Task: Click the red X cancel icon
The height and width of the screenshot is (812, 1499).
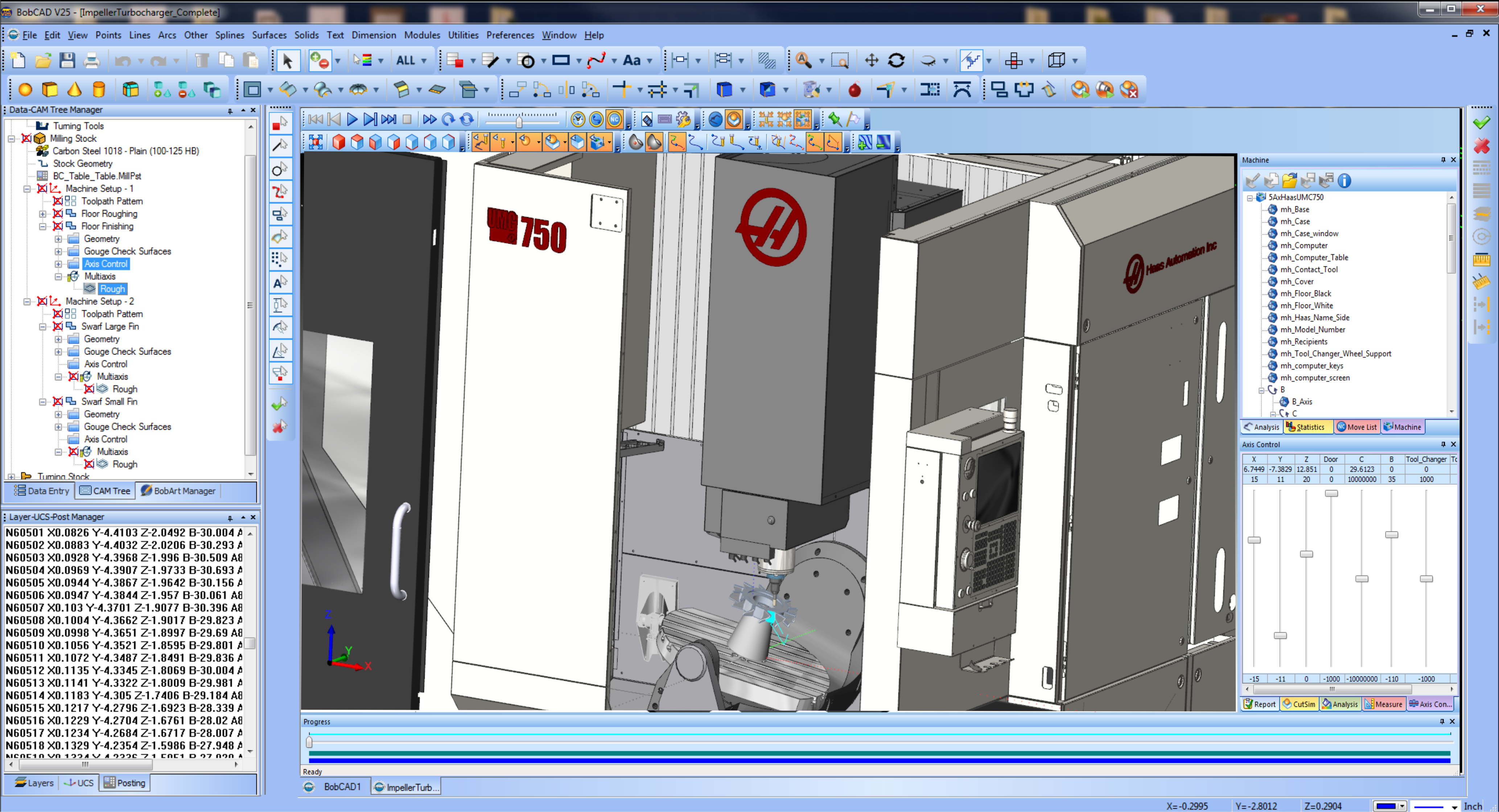Action: click(x=1482, y=145)
